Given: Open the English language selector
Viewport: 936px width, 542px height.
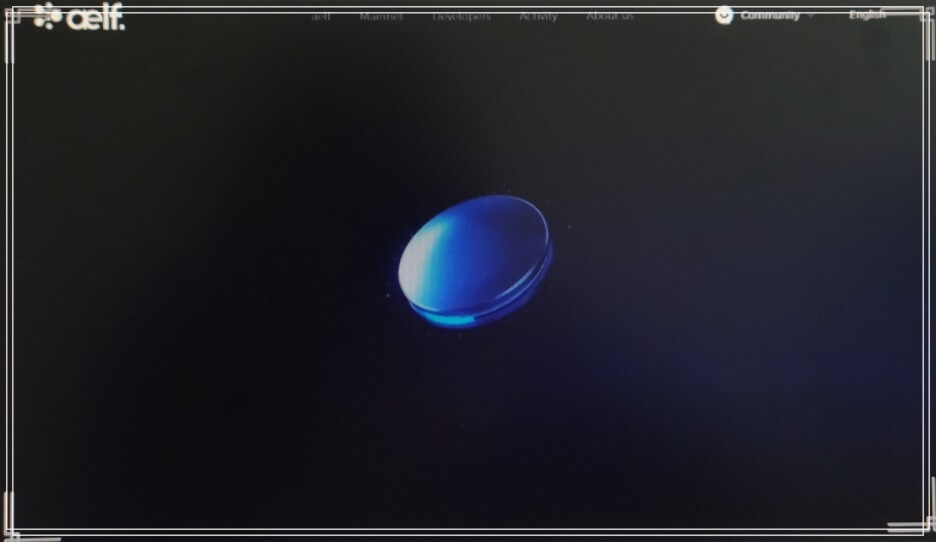Looking at the screenshot, I should (x=867, y=15).
